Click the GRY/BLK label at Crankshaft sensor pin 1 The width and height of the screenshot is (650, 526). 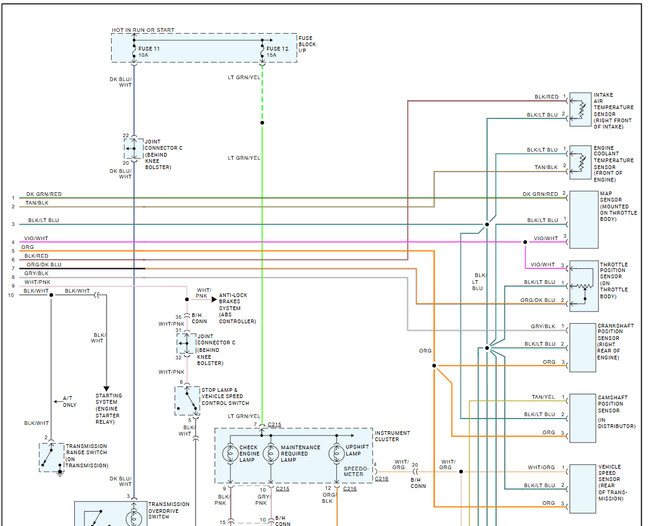(543, 327)
